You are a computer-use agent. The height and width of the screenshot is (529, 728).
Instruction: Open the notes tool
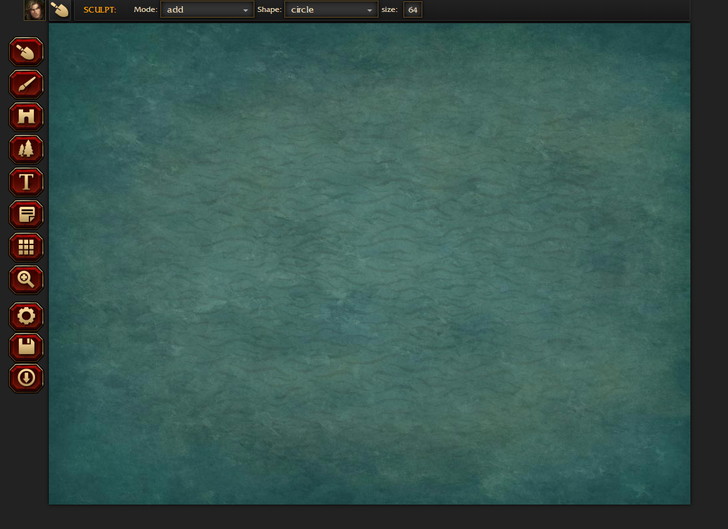[x=26, y=214]
